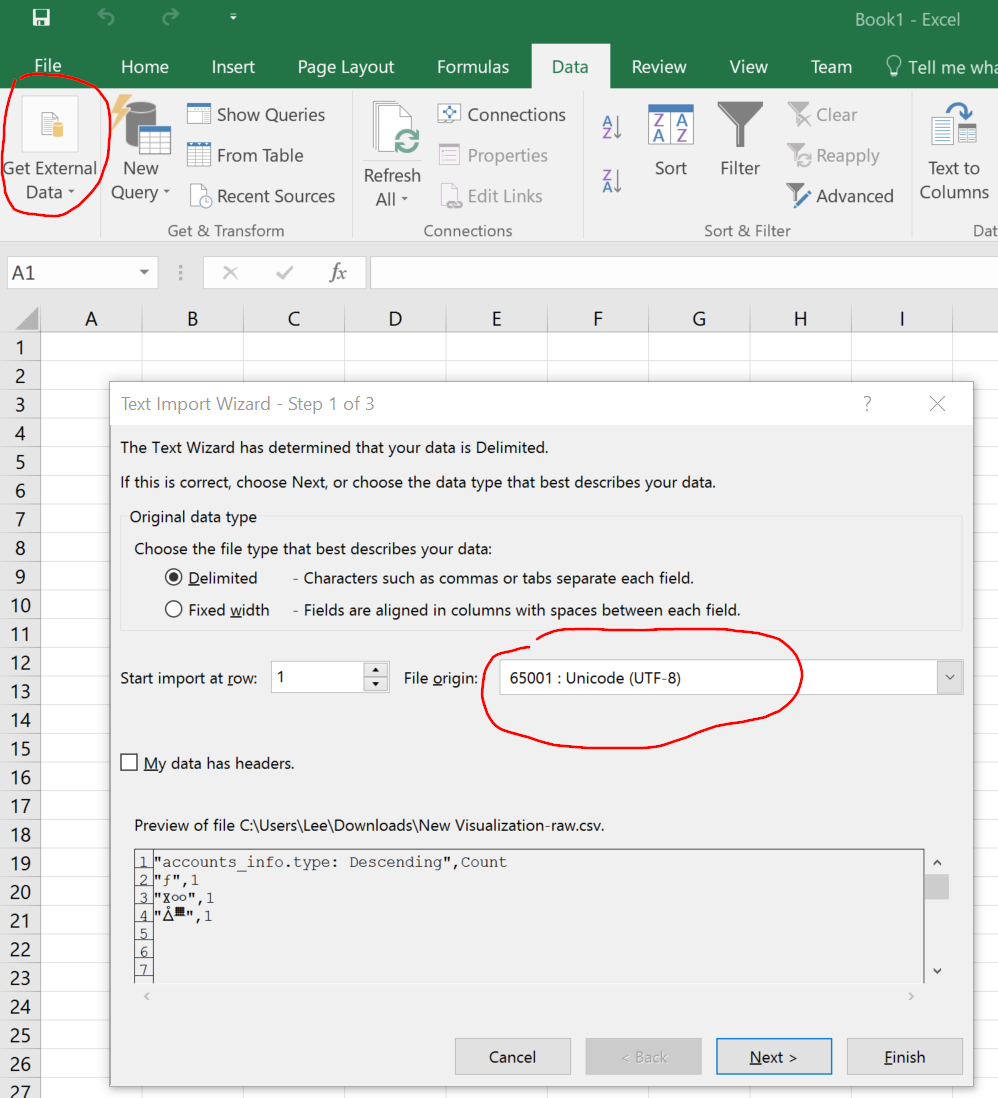Click the Insert Function fx icon
The width and height of the screenshot is (998, 1098).
pyautogui.click(x=338, y=272)
